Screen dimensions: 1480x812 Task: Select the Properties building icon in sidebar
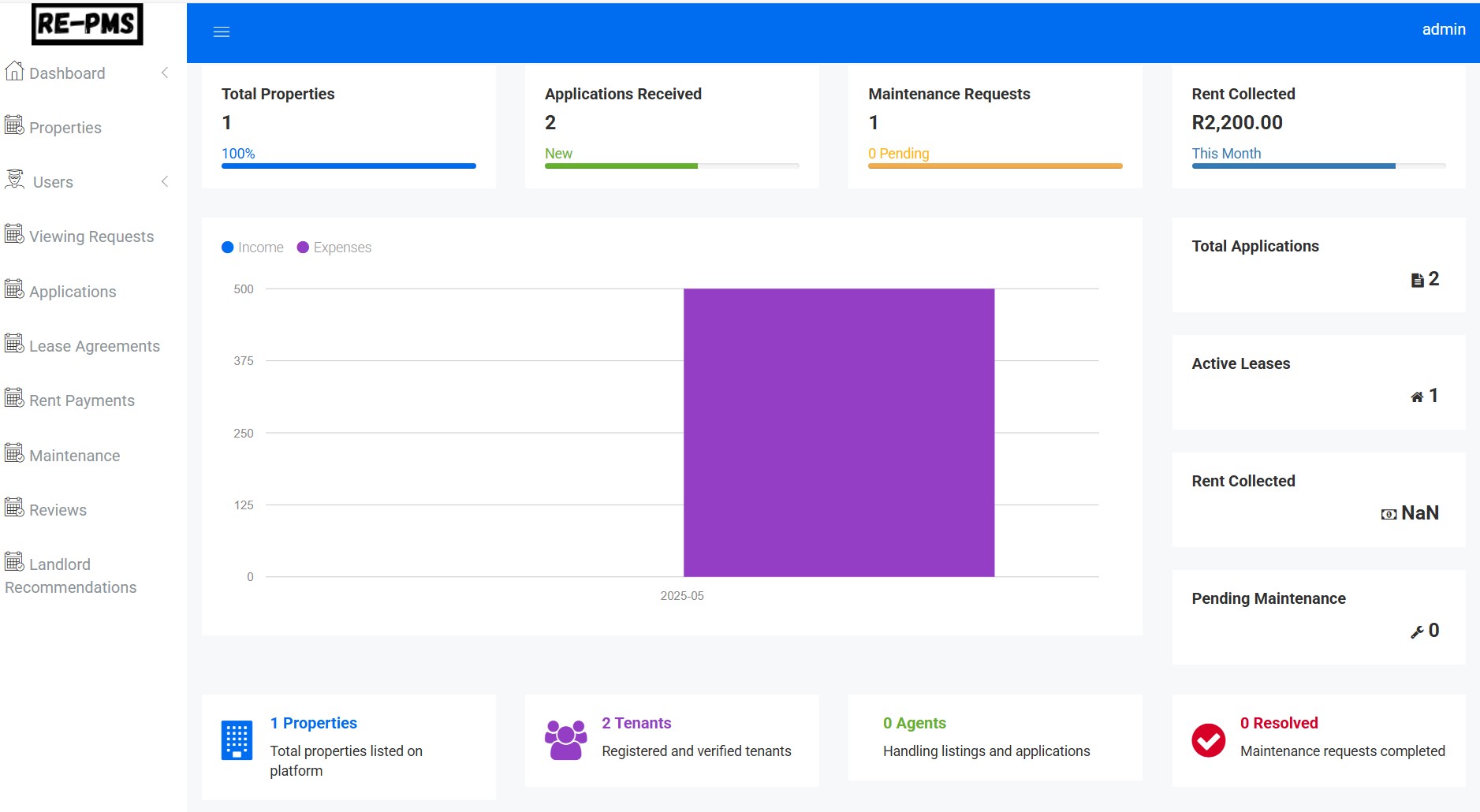click(13, 125)
